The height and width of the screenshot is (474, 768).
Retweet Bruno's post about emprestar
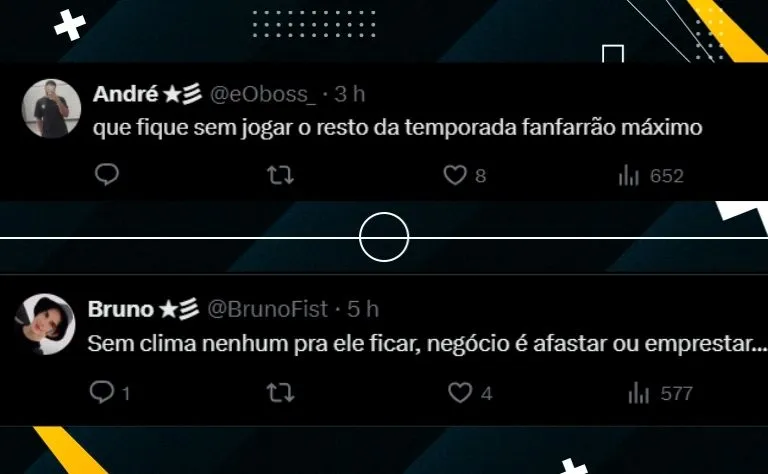point(281,393)
